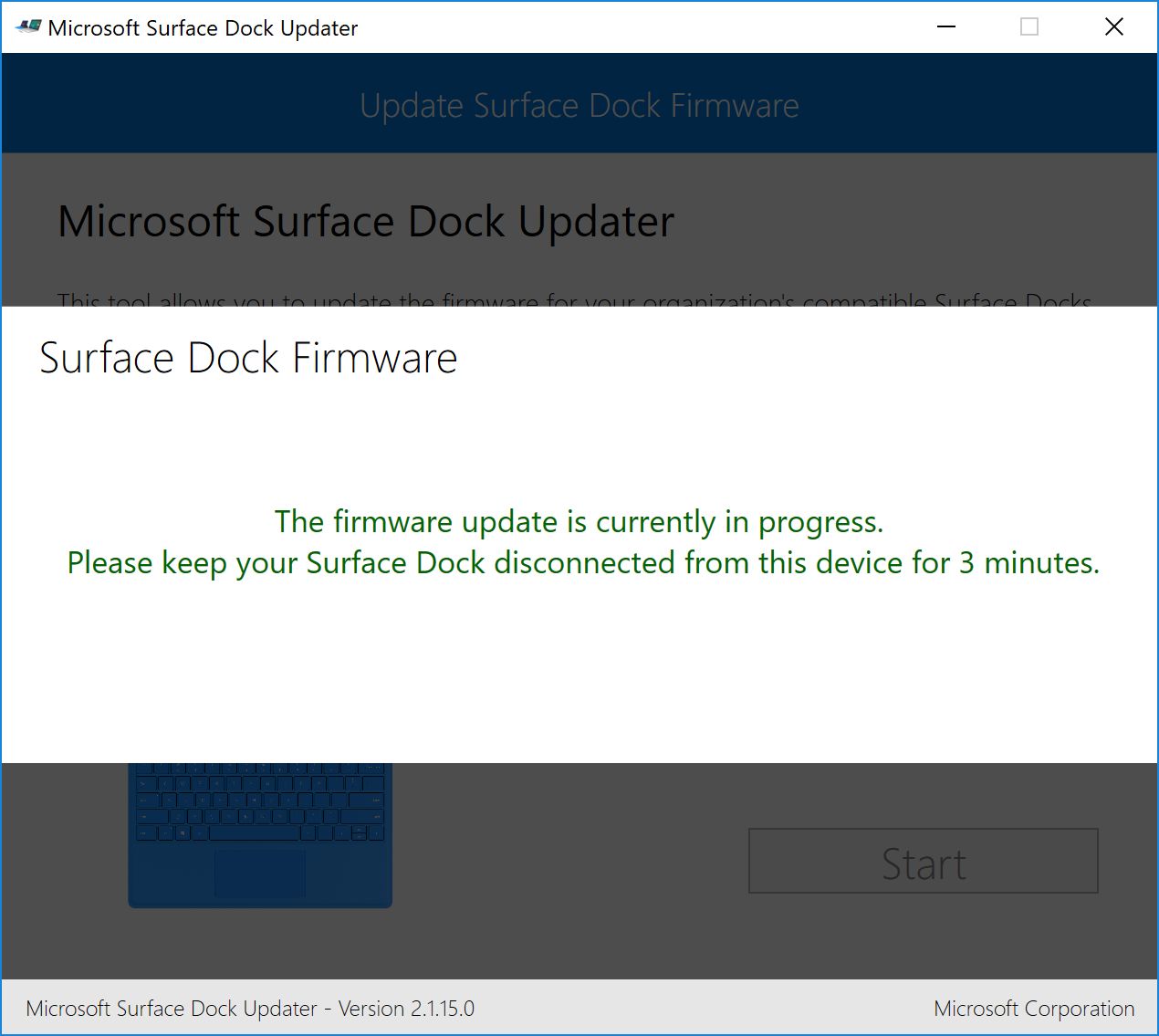Click the window title text in the title bar
The height and width of the screenshot is (1036, 1159).
(x=203, y=28)
